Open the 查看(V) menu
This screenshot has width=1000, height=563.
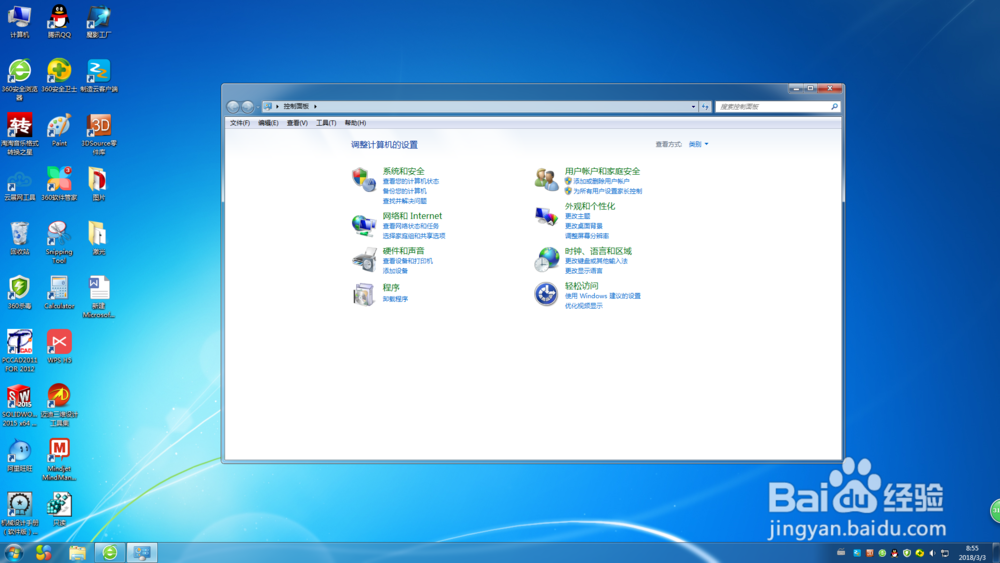(x=297, y=123)
